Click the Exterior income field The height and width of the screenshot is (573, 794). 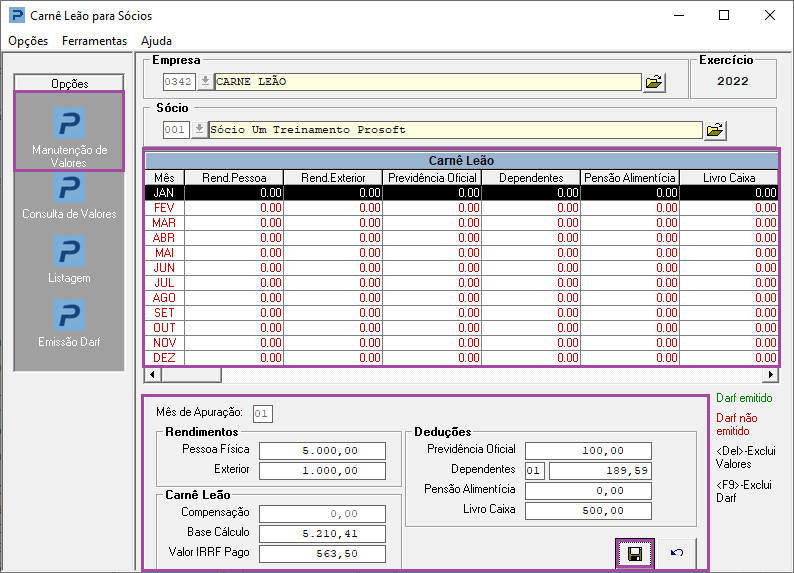point(322,471)
